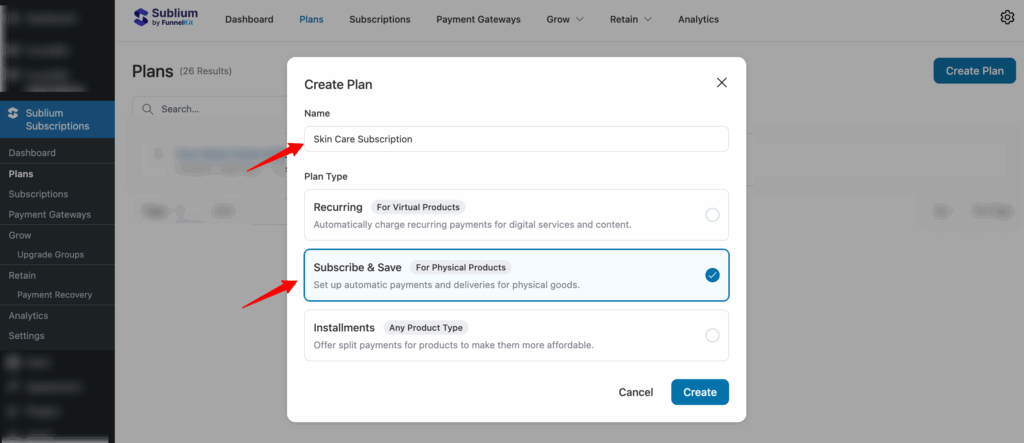Expand the Grow dropdown menu
Viewport: 1024px width, 443px height.
[565, 19]
